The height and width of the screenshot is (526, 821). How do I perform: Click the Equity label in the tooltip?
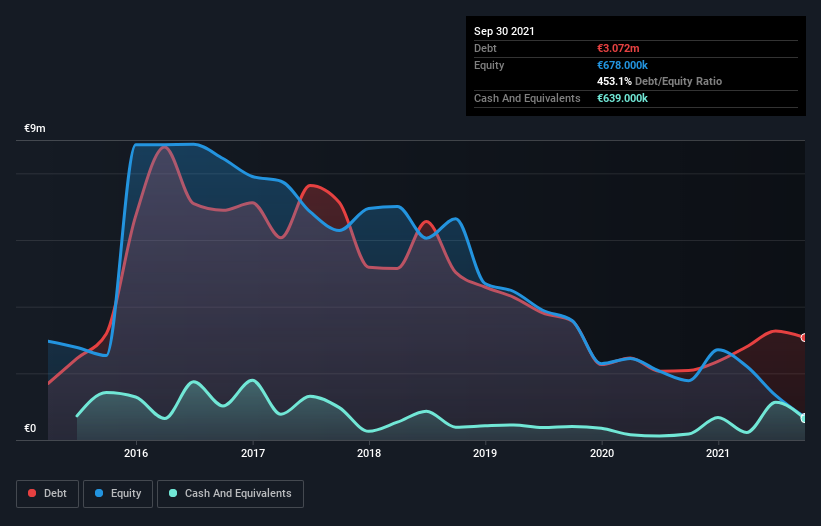click(489, 65)
